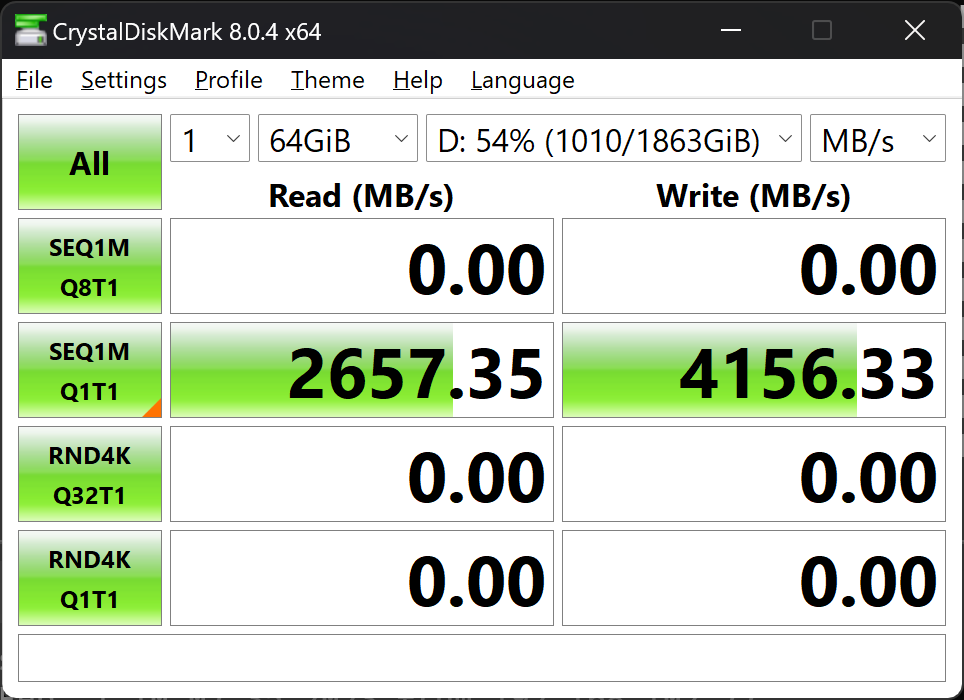Open the Theme menu
The width and height of the screenshot is (964, 700).
coord(328,81)
